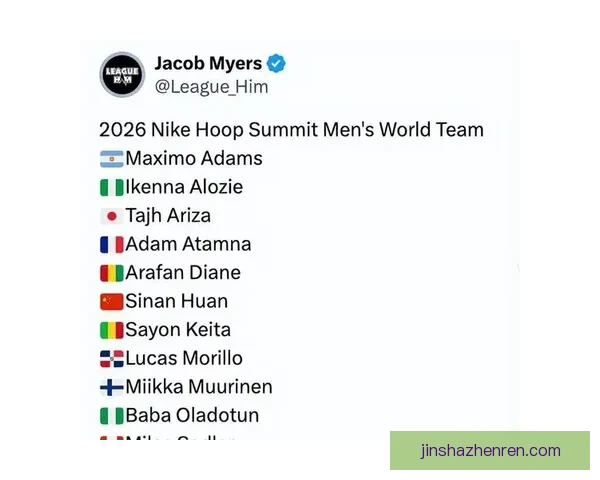The height and width of the screenshot is (480, 600).
Task: Click the France flag beside Adam Atamna
Action: pos(111,244)
